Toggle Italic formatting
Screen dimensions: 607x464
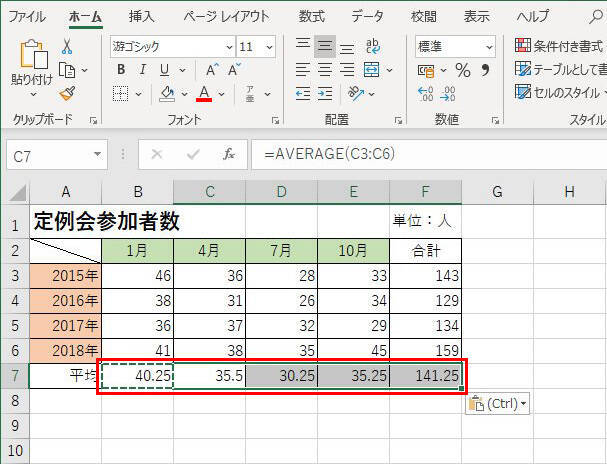[x=142, y=70]
